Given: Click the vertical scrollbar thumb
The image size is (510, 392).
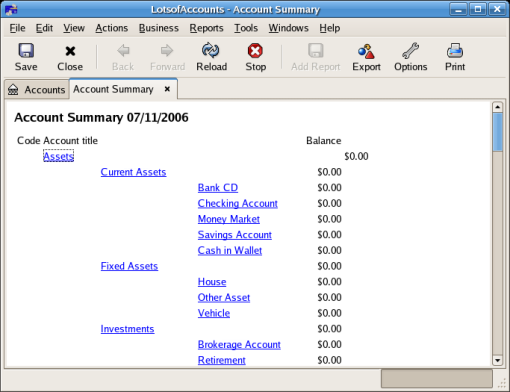Looking at the screenshot, I should click(x=497, y=132).
